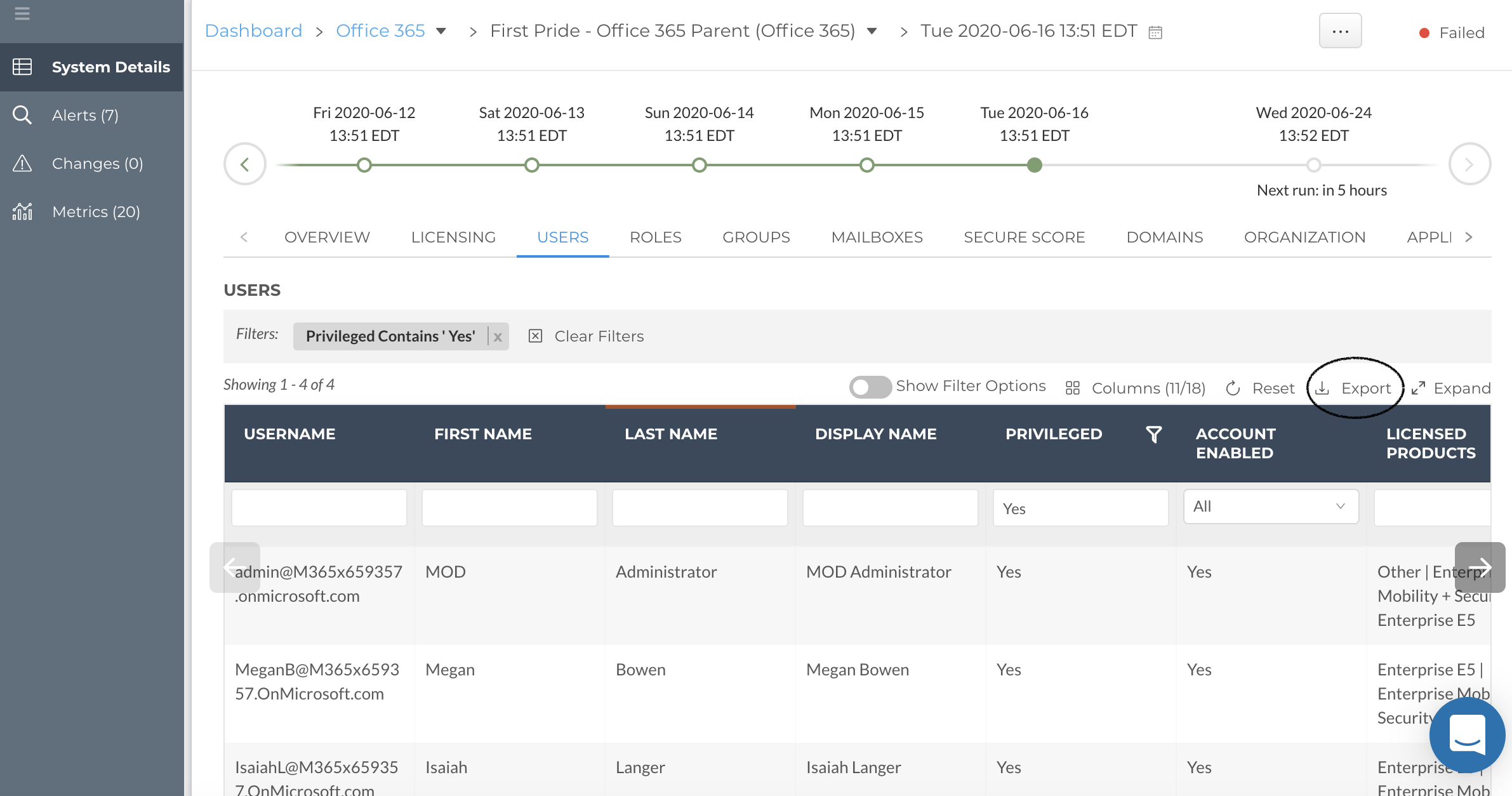Open the Columns (11/18) chooser
Screen dimensions: 1512x796
pyautogui.click(x=1136, y=388)
